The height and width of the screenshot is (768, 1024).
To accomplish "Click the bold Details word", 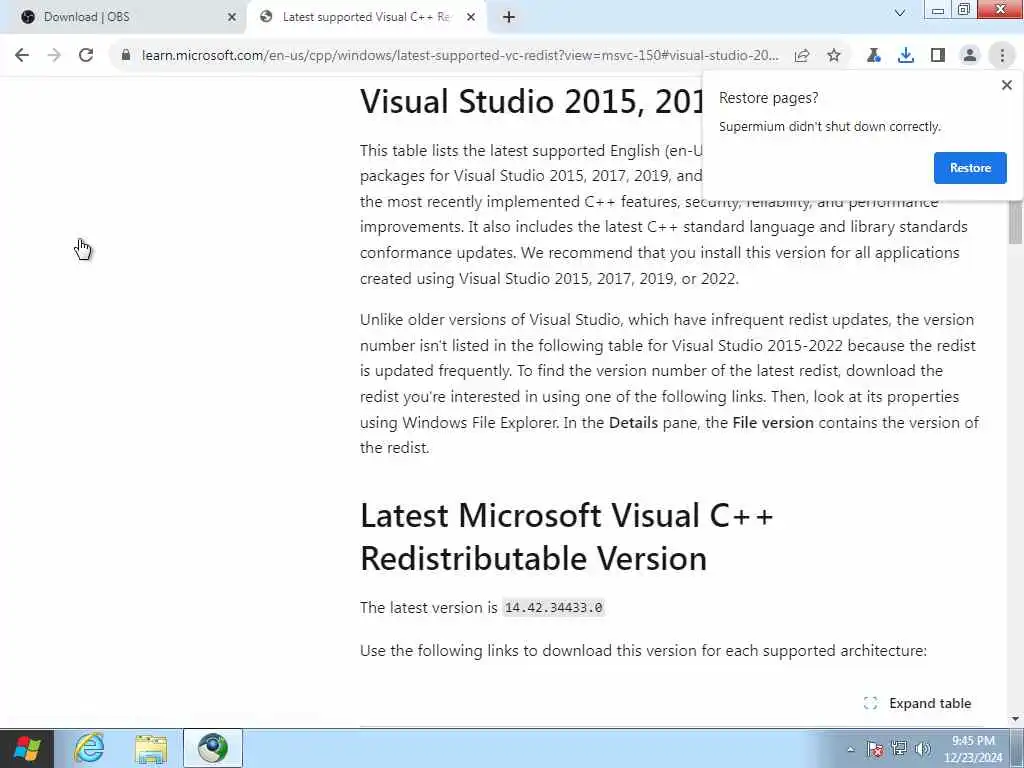I will pos(633,423).
